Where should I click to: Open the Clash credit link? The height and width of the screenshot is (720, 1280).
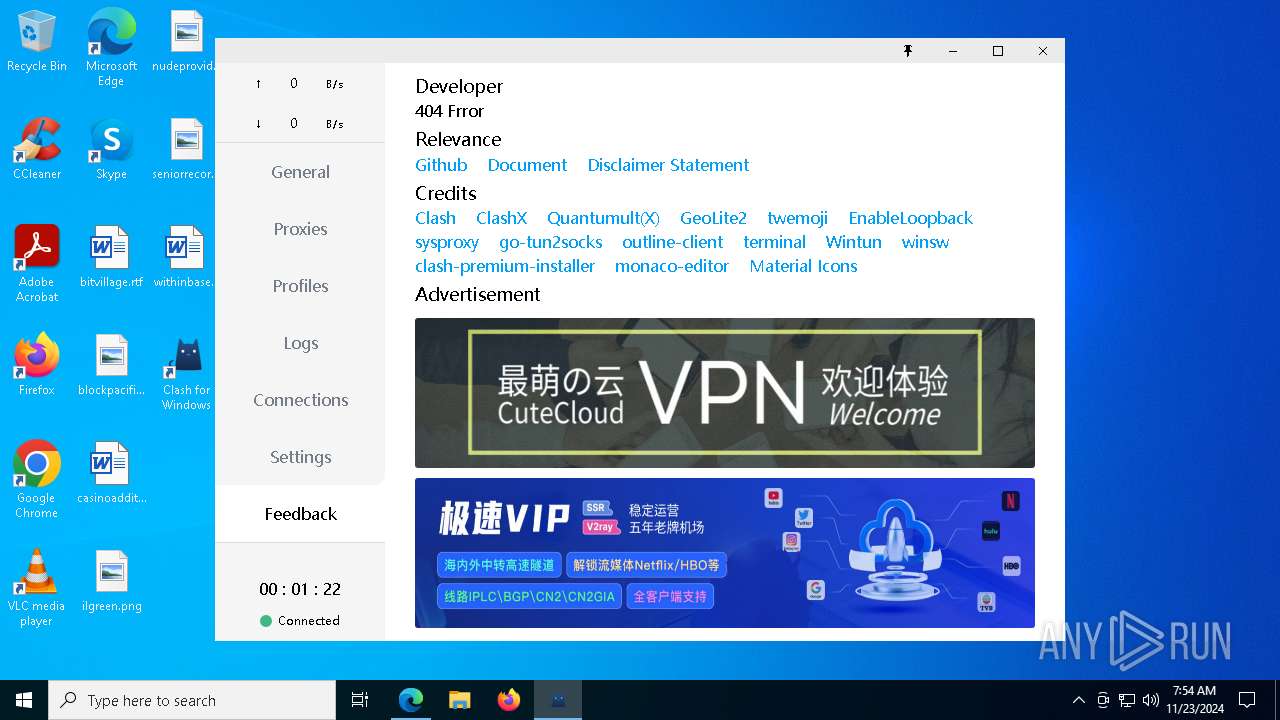click(435, 218)
